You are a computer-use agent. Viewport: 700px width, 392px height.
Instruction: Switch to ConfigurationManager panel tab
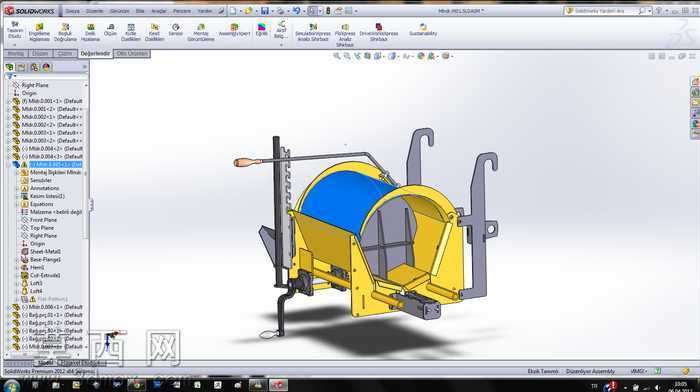34,67
